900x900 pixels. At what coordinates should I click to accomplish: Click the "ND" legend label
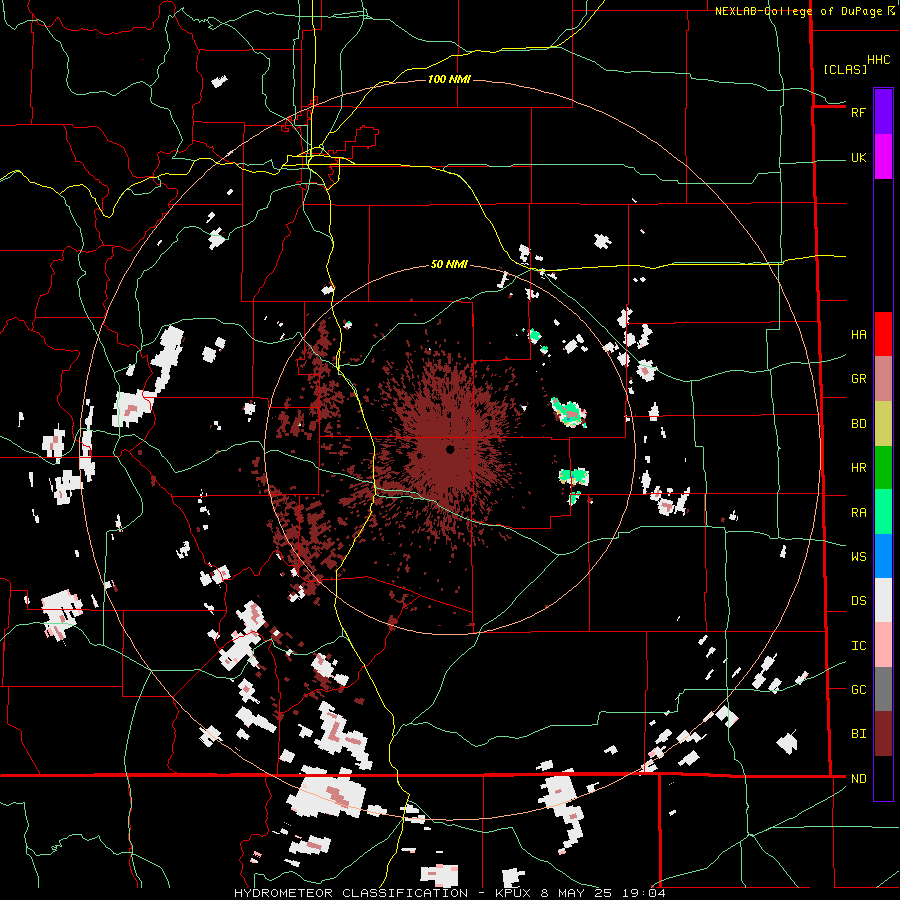pos(858,779)
